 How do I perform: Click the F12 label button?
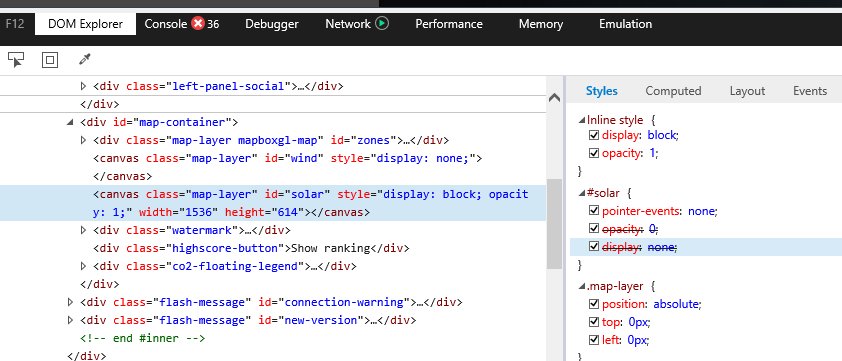click(x=15, y=24)
